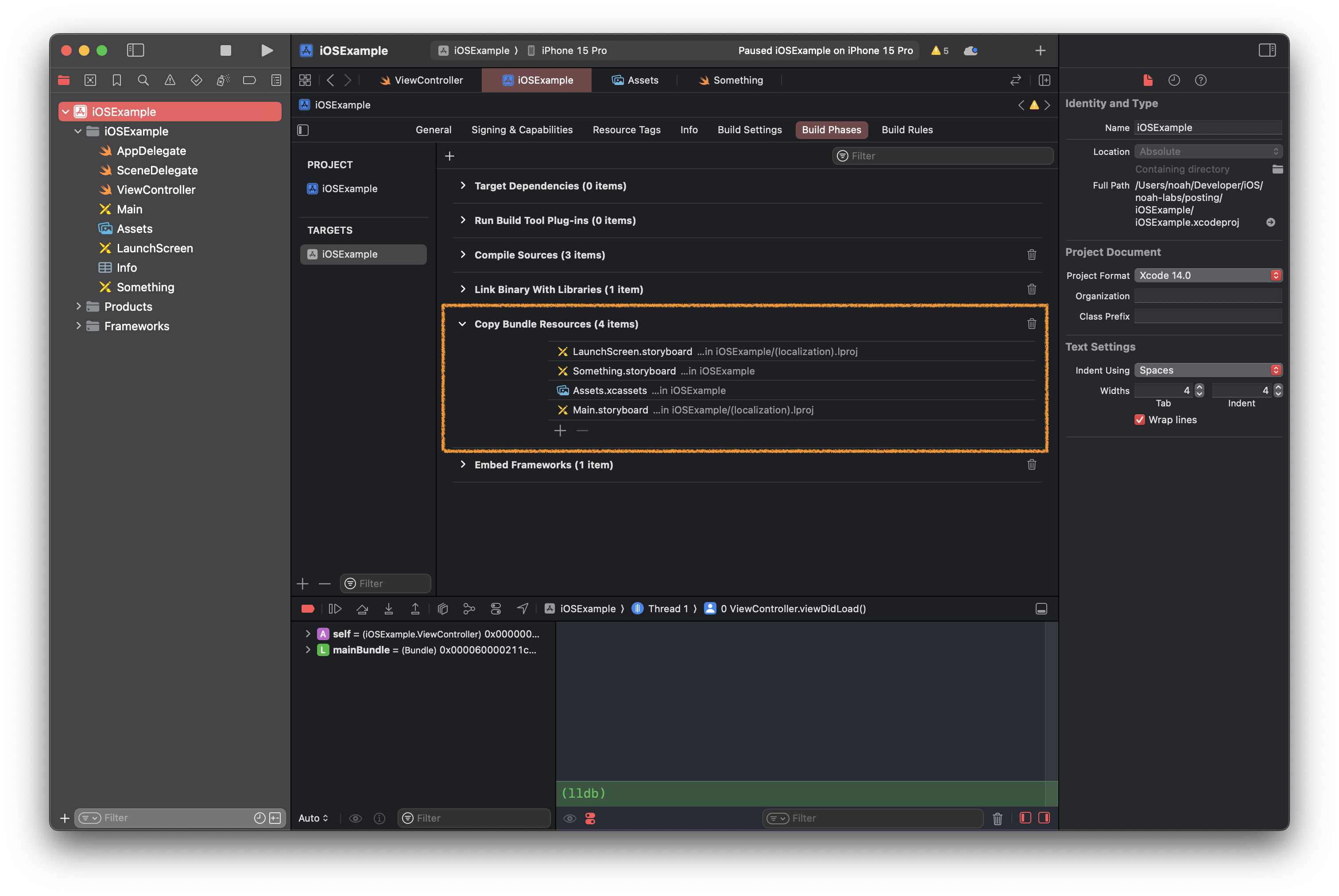
Task: Expand Target Dependencies phase
Action: click(462, 186)
